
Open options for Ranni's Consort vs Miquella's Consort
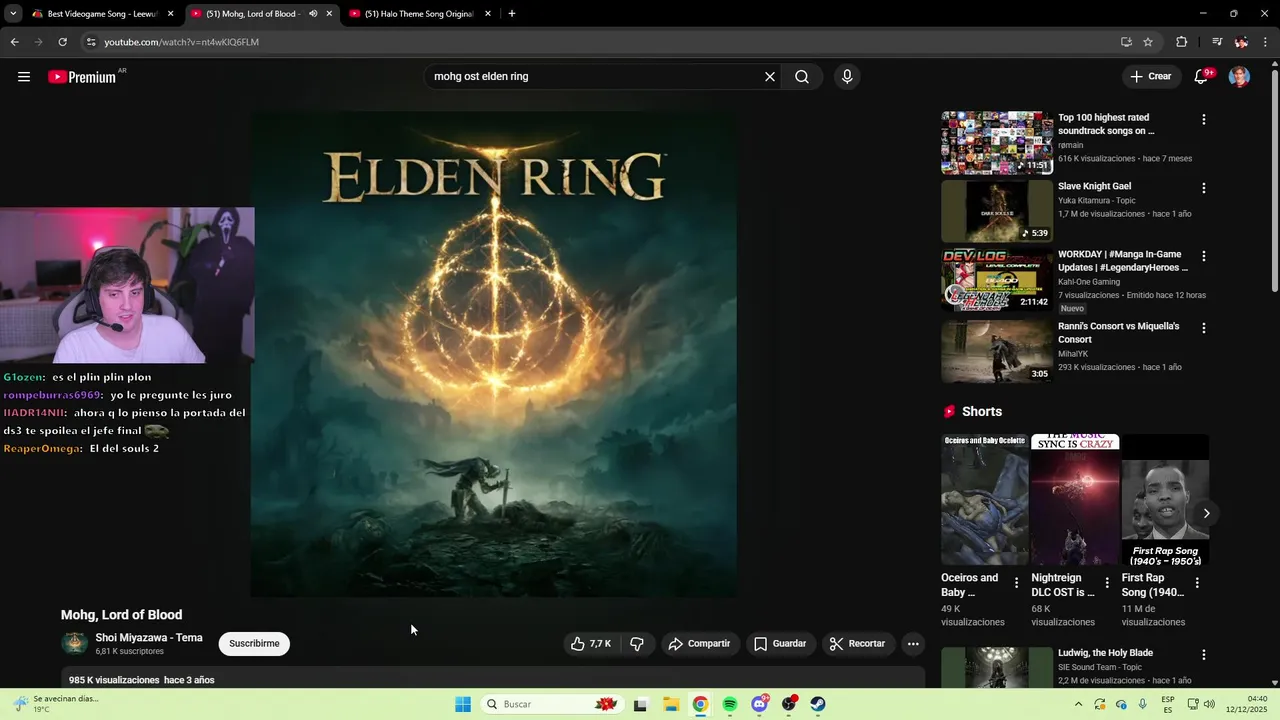click(1203, 328)
